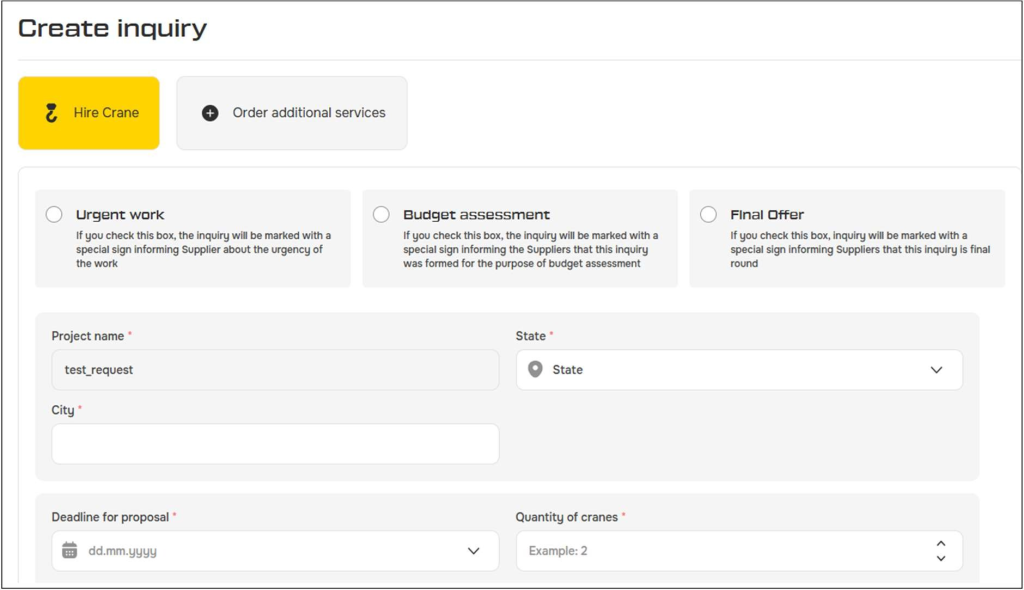This screenshot has width=1024, height=590.
Task: Select the Hire Crane tab
Action: (x=89, y=113)
